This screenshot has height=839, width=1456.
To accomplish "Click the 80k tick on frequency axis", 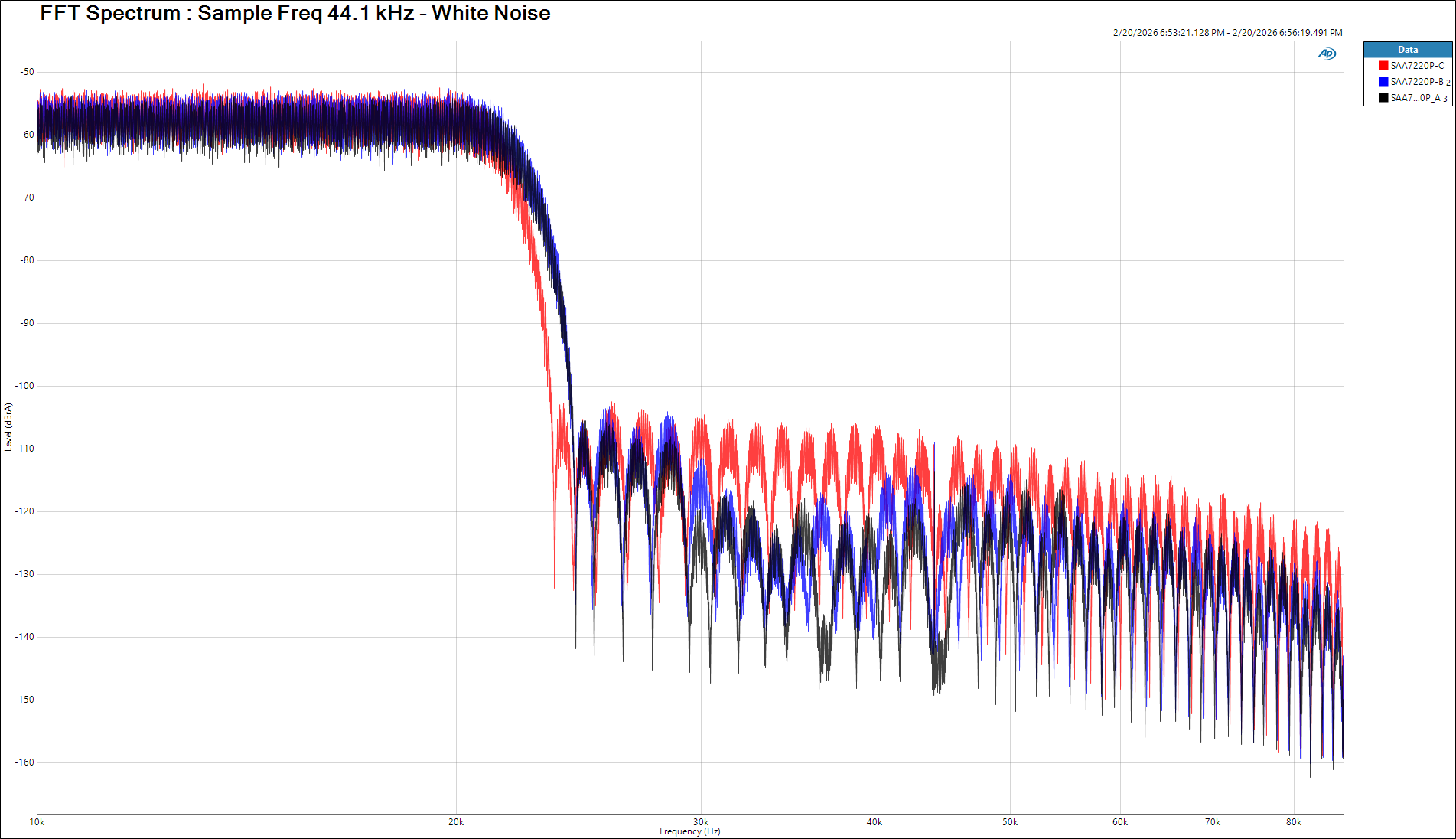I will point(1293,822).
